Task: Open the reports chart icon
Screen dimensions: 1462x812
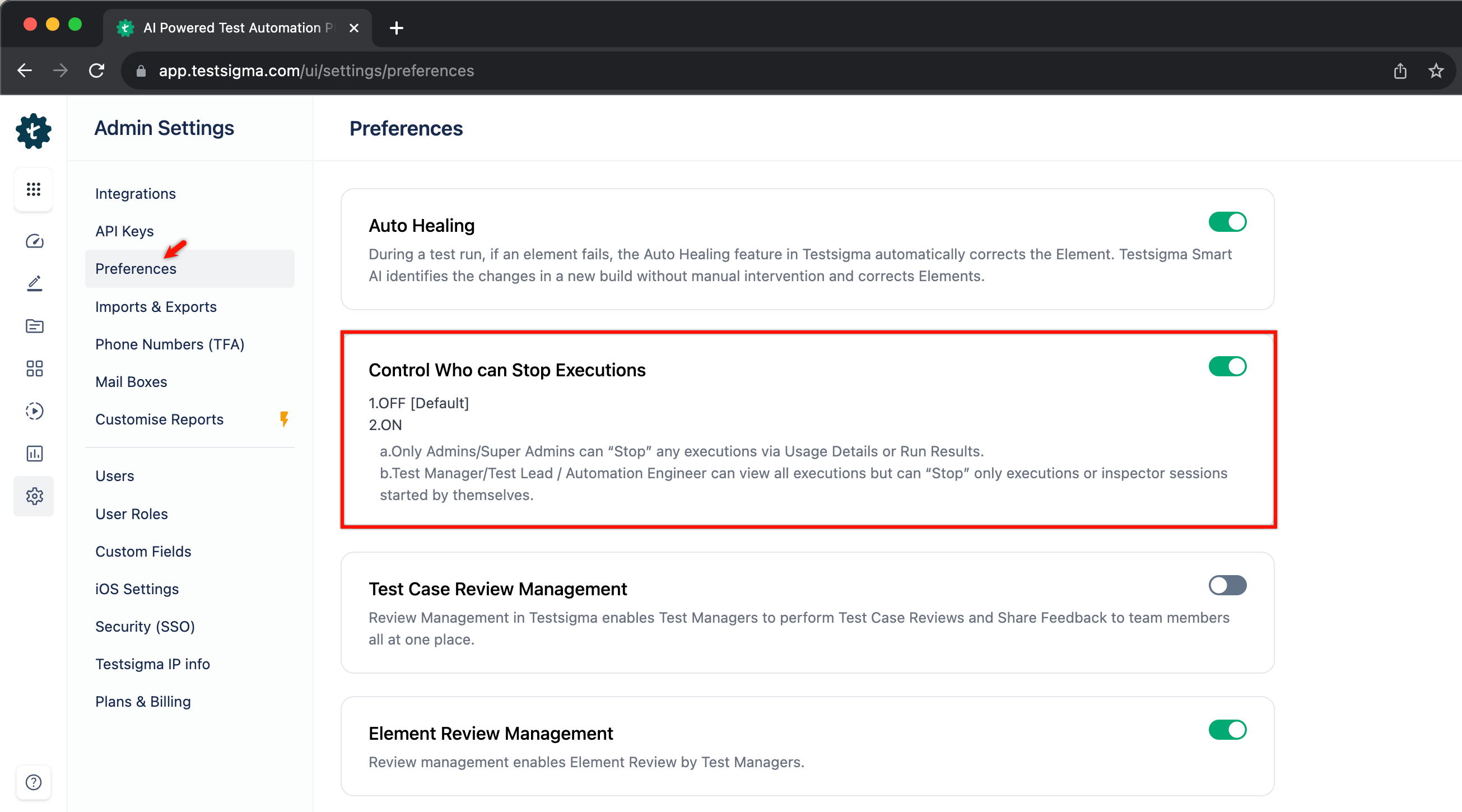Action: [34, 454]
